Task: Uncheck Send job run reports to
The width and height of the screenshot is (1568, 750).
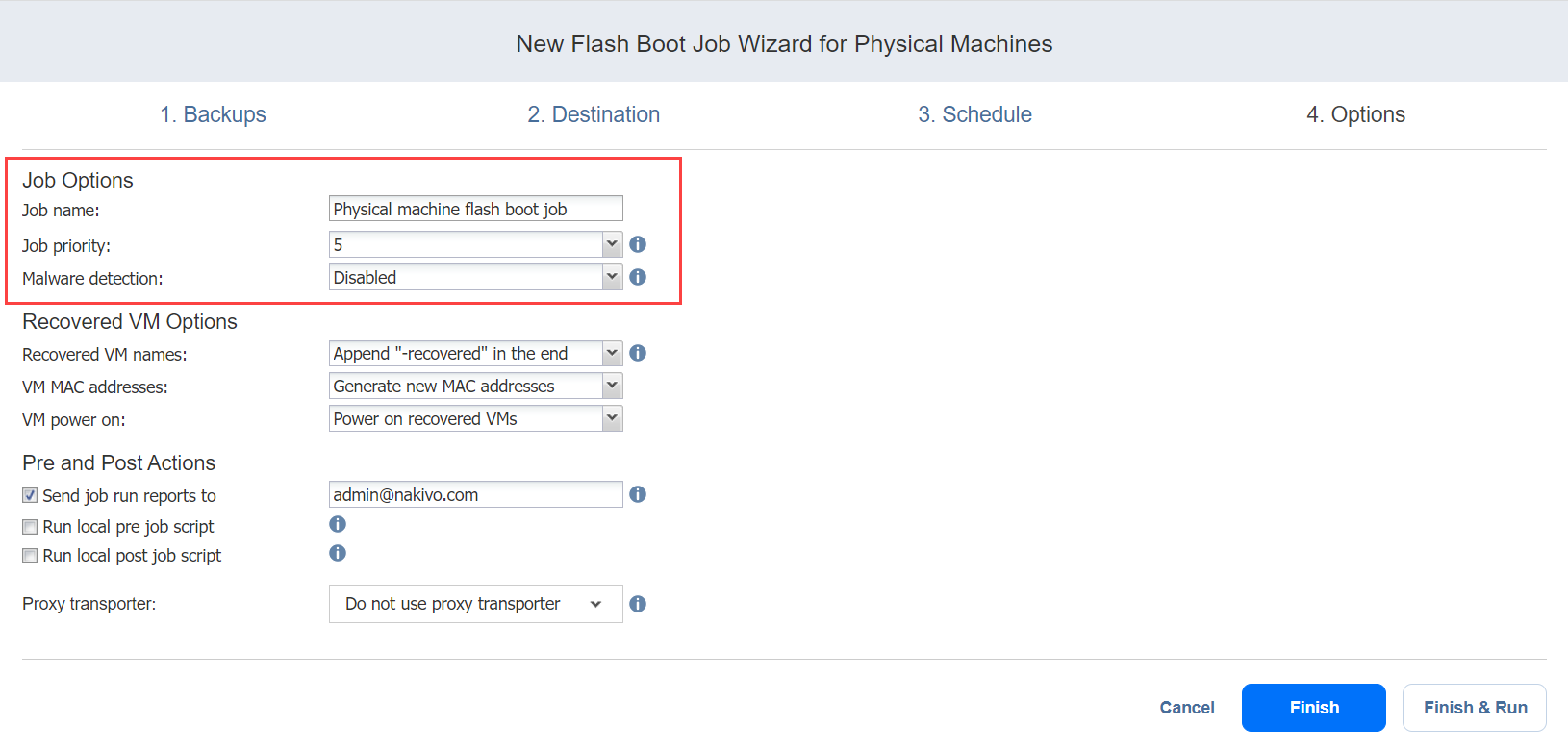Action: tap(31, 496)
